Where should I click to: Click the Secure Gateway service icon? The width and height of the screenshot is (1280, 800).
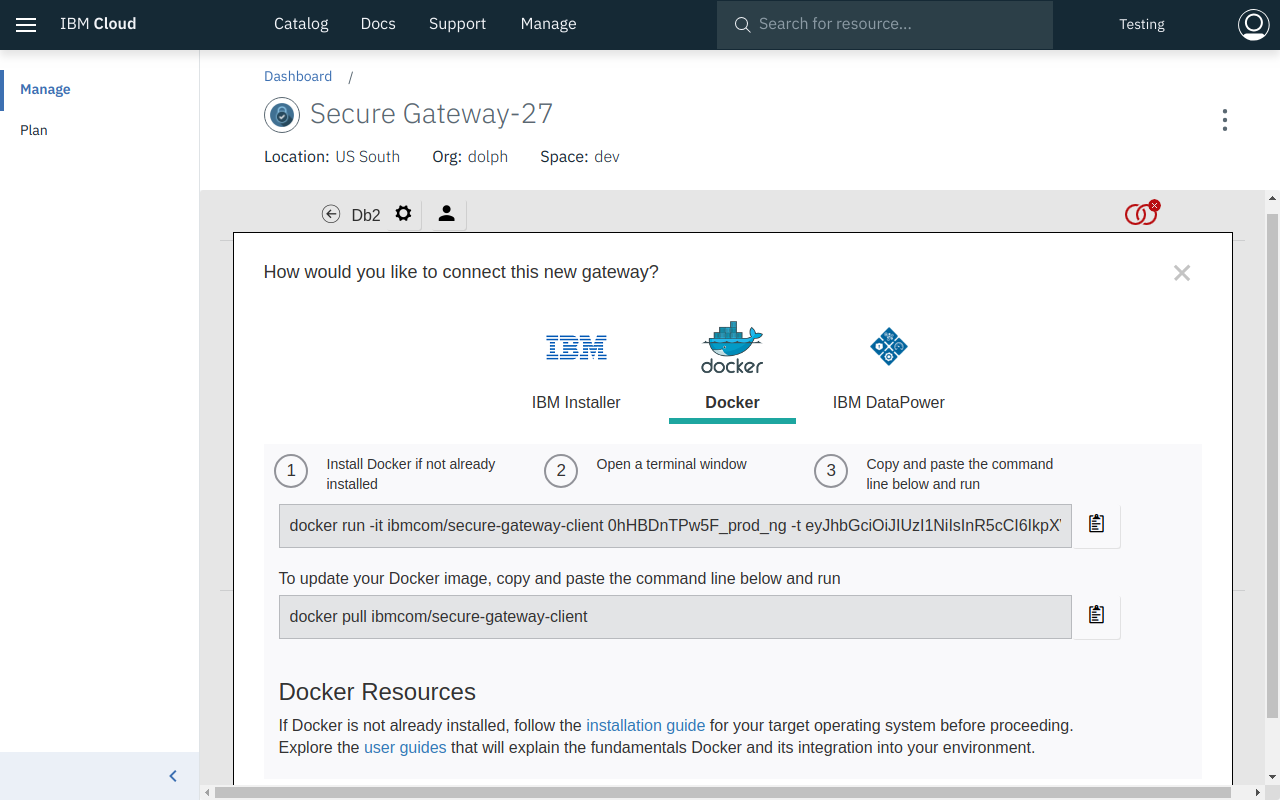click(282, 115)
